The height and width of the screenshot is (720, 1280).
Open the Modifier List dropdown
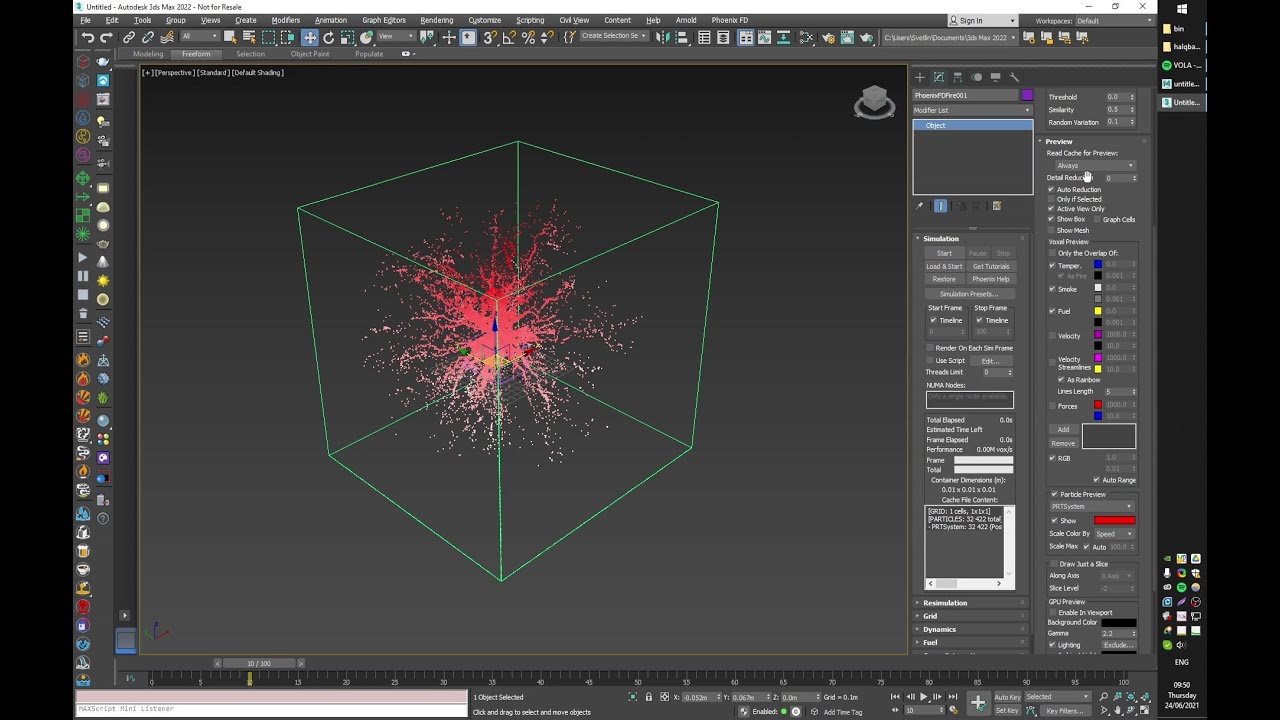pyautogui.click(x=972, y=110)
